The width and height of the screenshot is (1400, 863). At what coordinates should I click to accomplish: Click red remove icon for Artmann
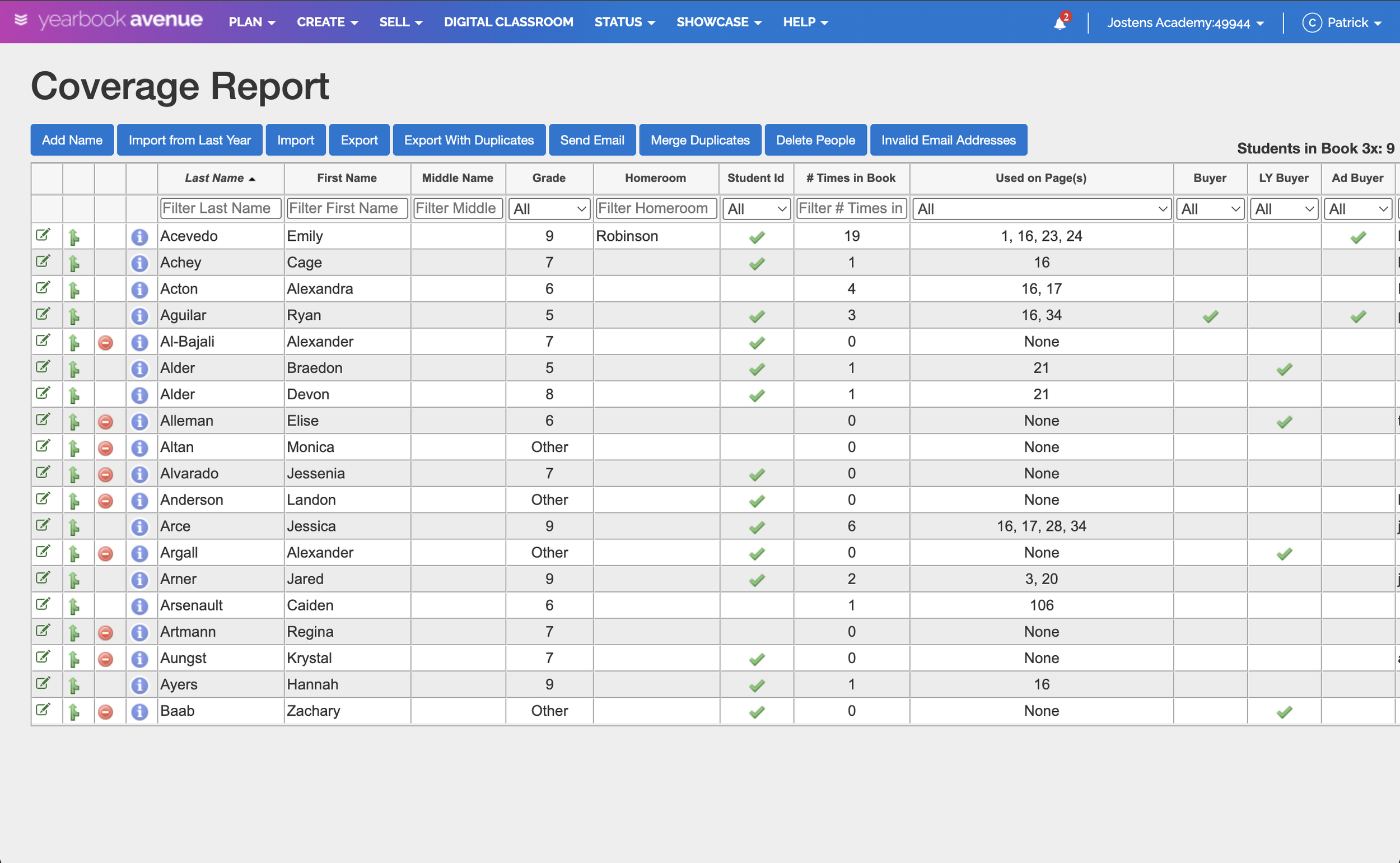pos(106,632)
